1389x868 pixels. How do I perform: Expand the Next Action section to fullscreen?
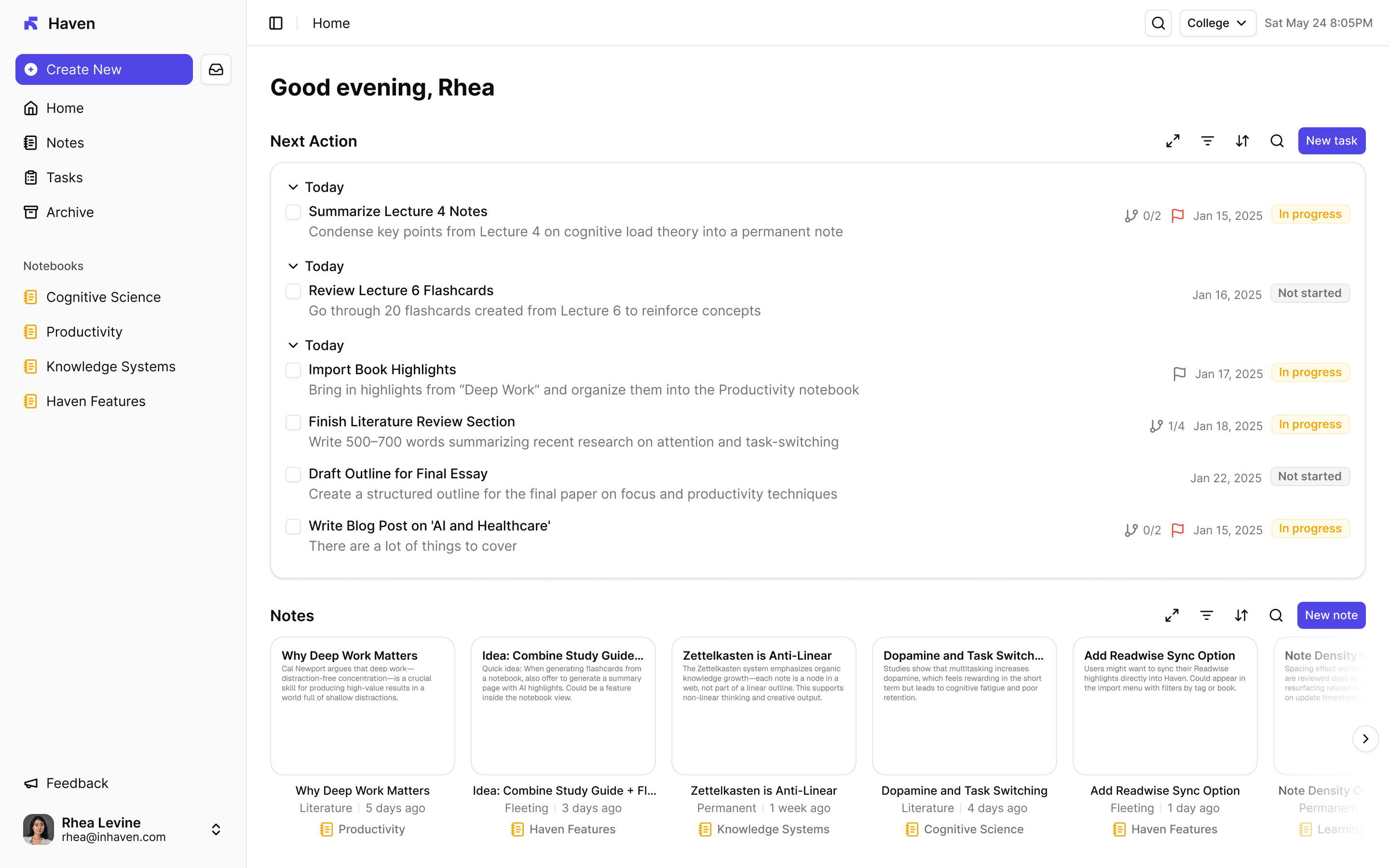tap(1172, 141)
